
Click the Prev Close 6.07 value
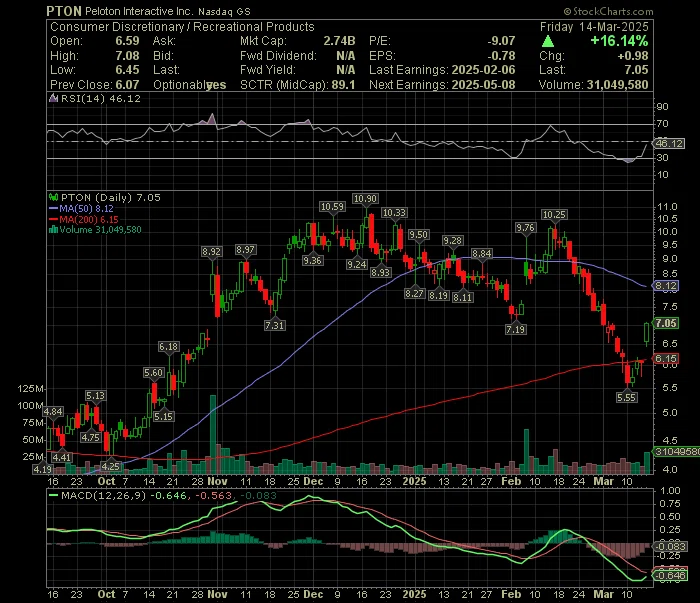127,84
